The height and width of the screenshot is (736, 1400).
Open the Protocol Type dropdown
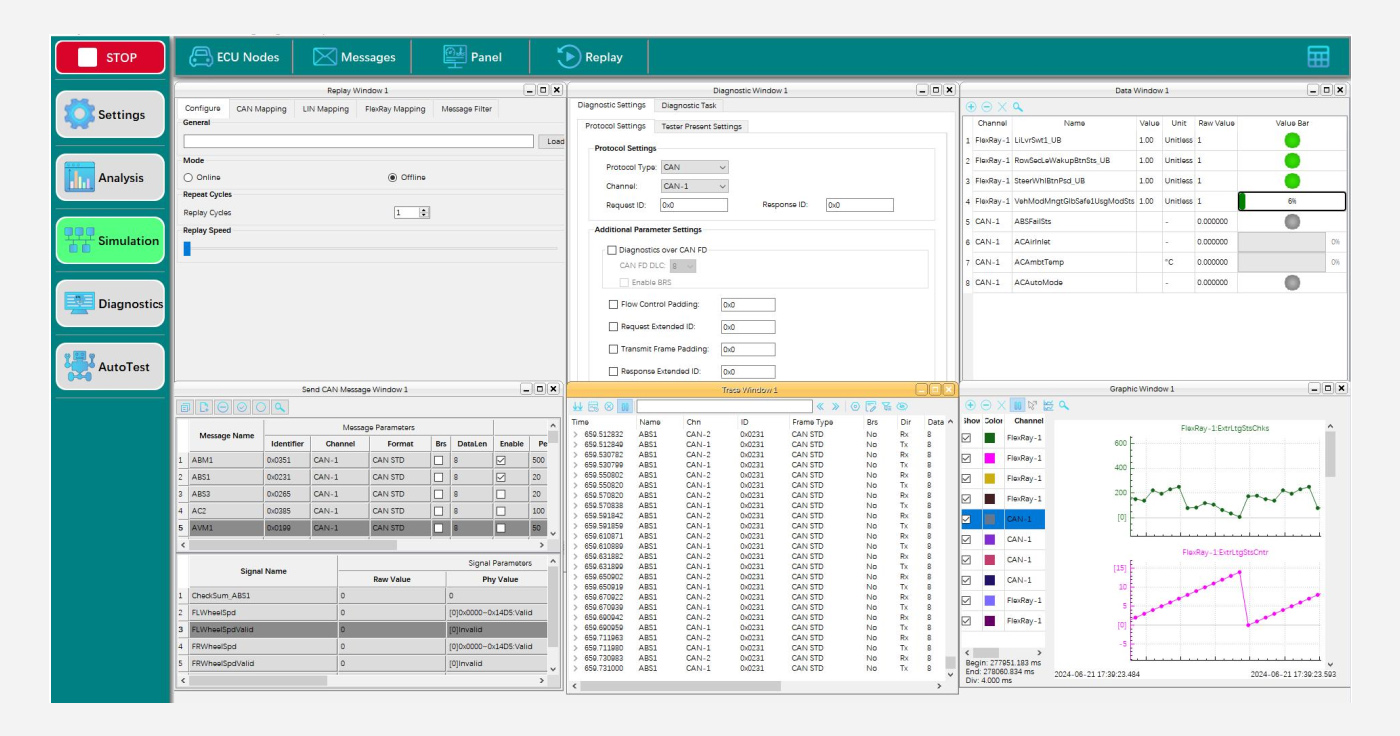point(694,167)
